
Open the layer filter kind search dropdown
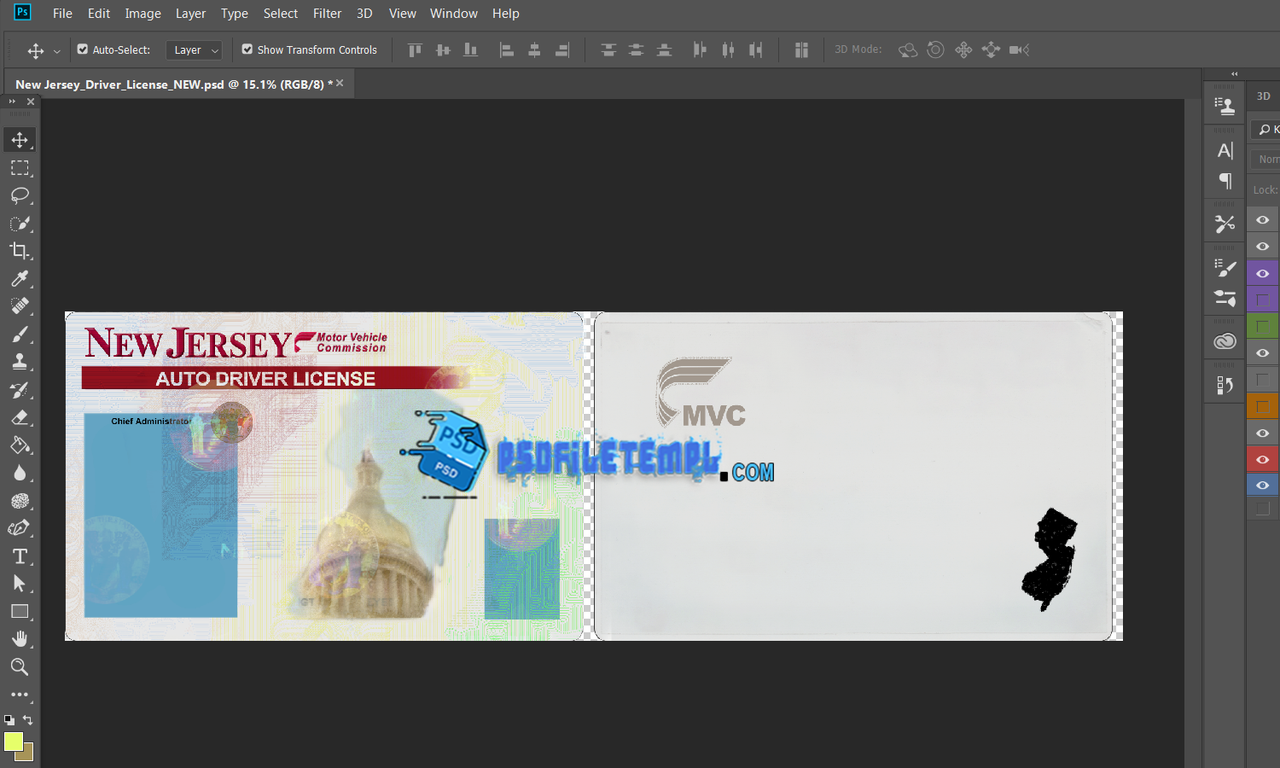[x=1266, y=130]
